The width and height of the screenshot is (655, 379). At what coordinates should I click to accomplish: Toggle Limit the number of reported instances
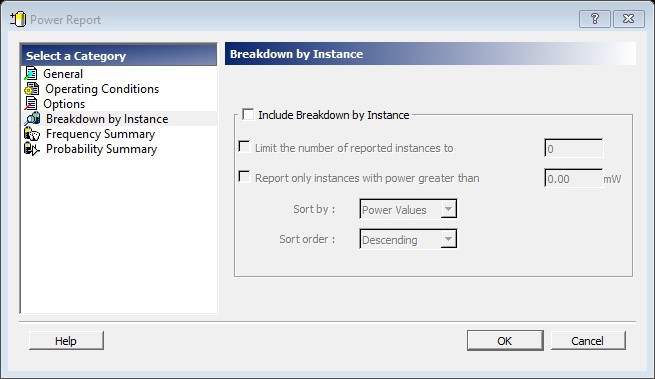pyautogui.click(x=244, y=147)
